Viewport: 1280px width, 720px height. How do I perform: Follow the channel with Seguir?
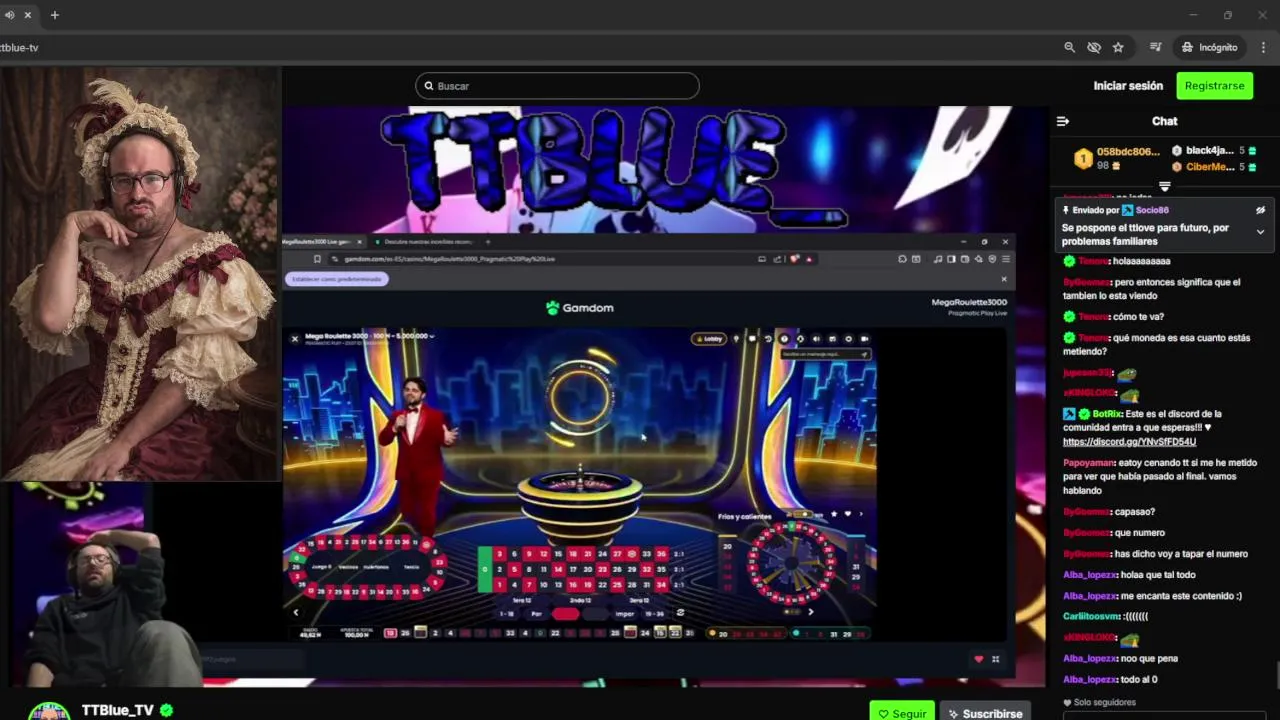tap(902, 713)
